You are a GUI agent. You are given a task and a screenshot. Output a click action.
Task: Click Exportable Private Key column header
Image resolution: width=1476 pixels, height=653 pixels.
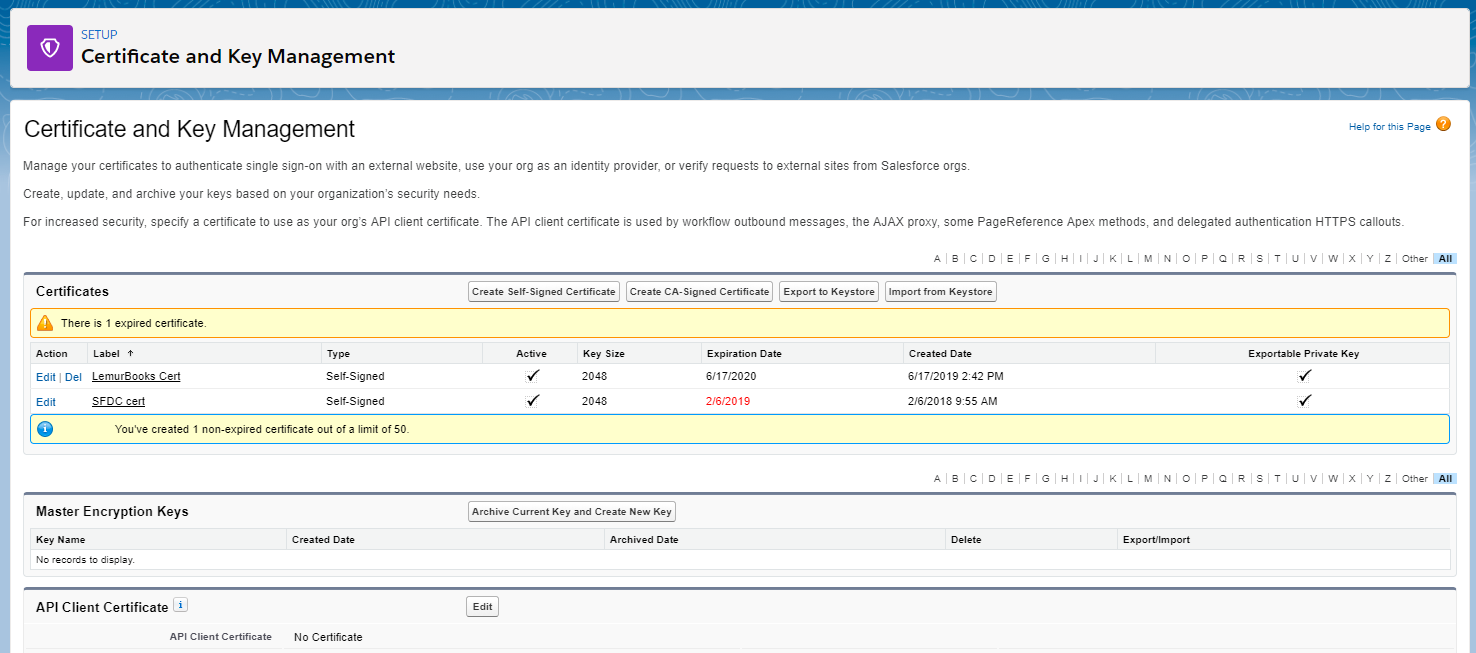(1304, 354)
